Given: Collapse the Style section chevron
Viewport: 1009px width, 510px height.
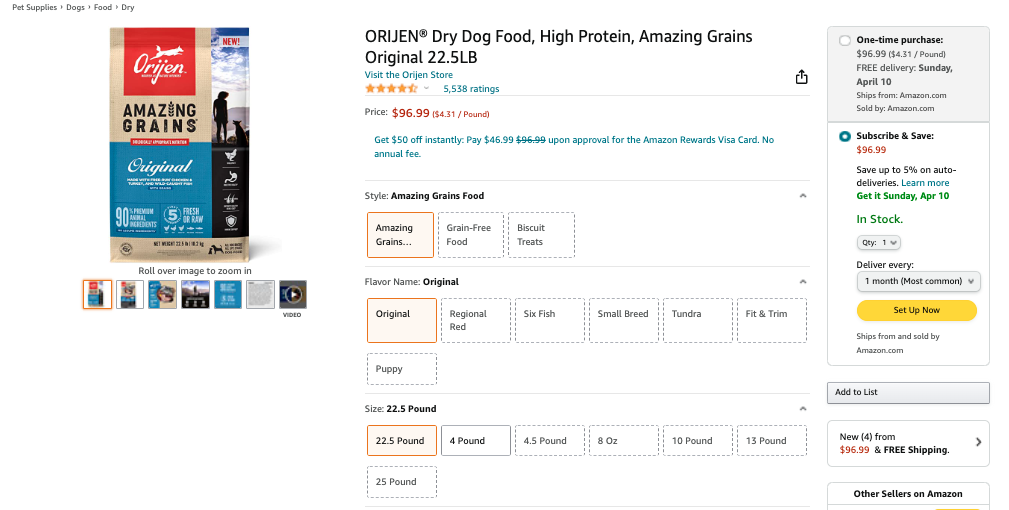Looking at the screenshot, I should pos(802,196).
